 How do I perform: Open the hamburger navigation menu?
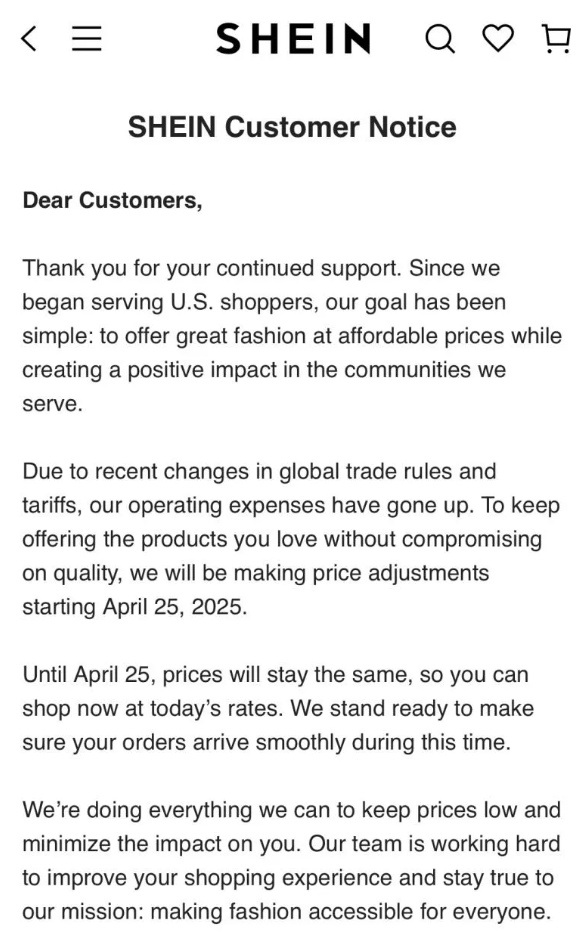tap(87, 38)
